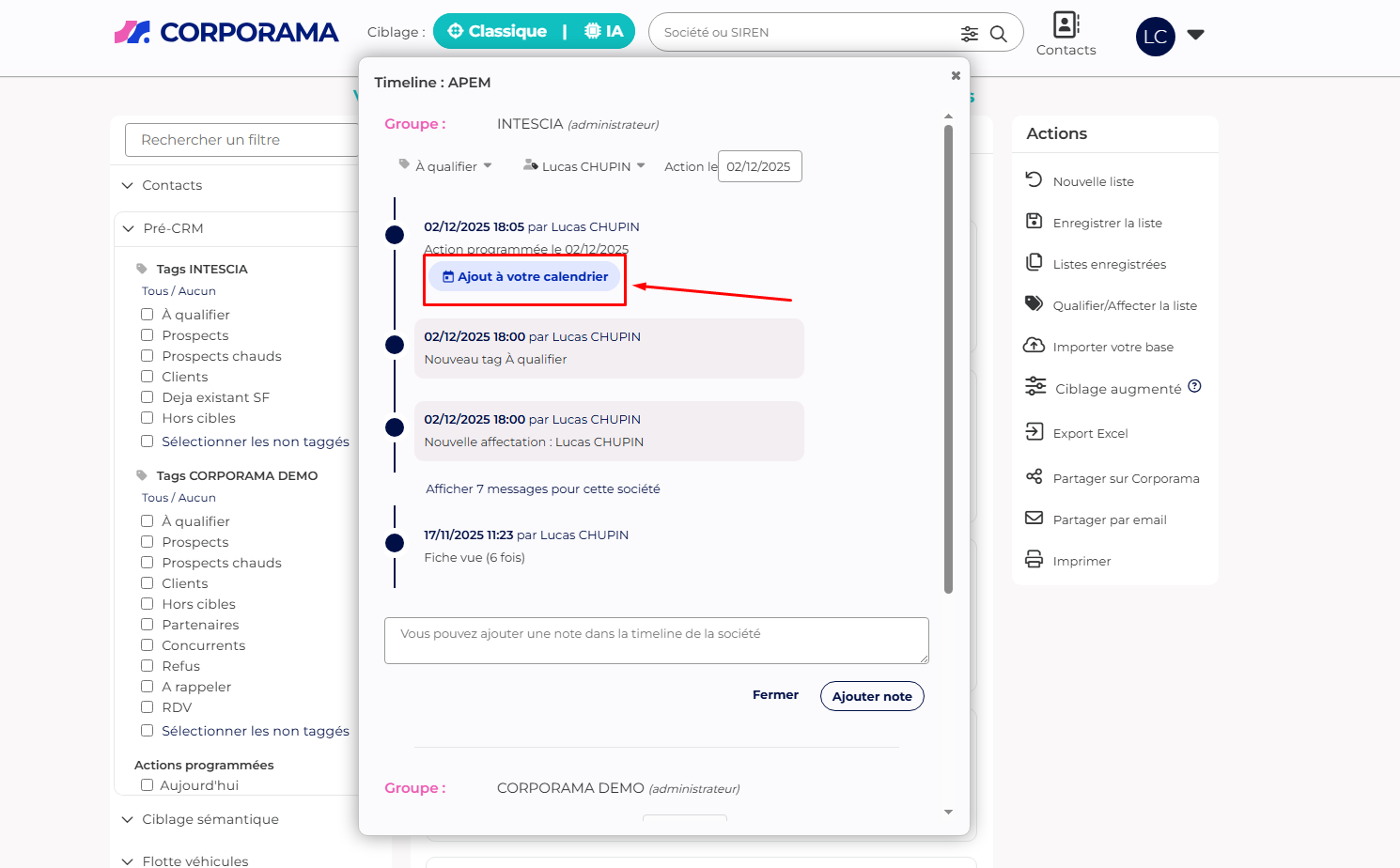The image size is (1400, 868).
Task: Switch targeting mode to Classique
Action: click(497, 32)
